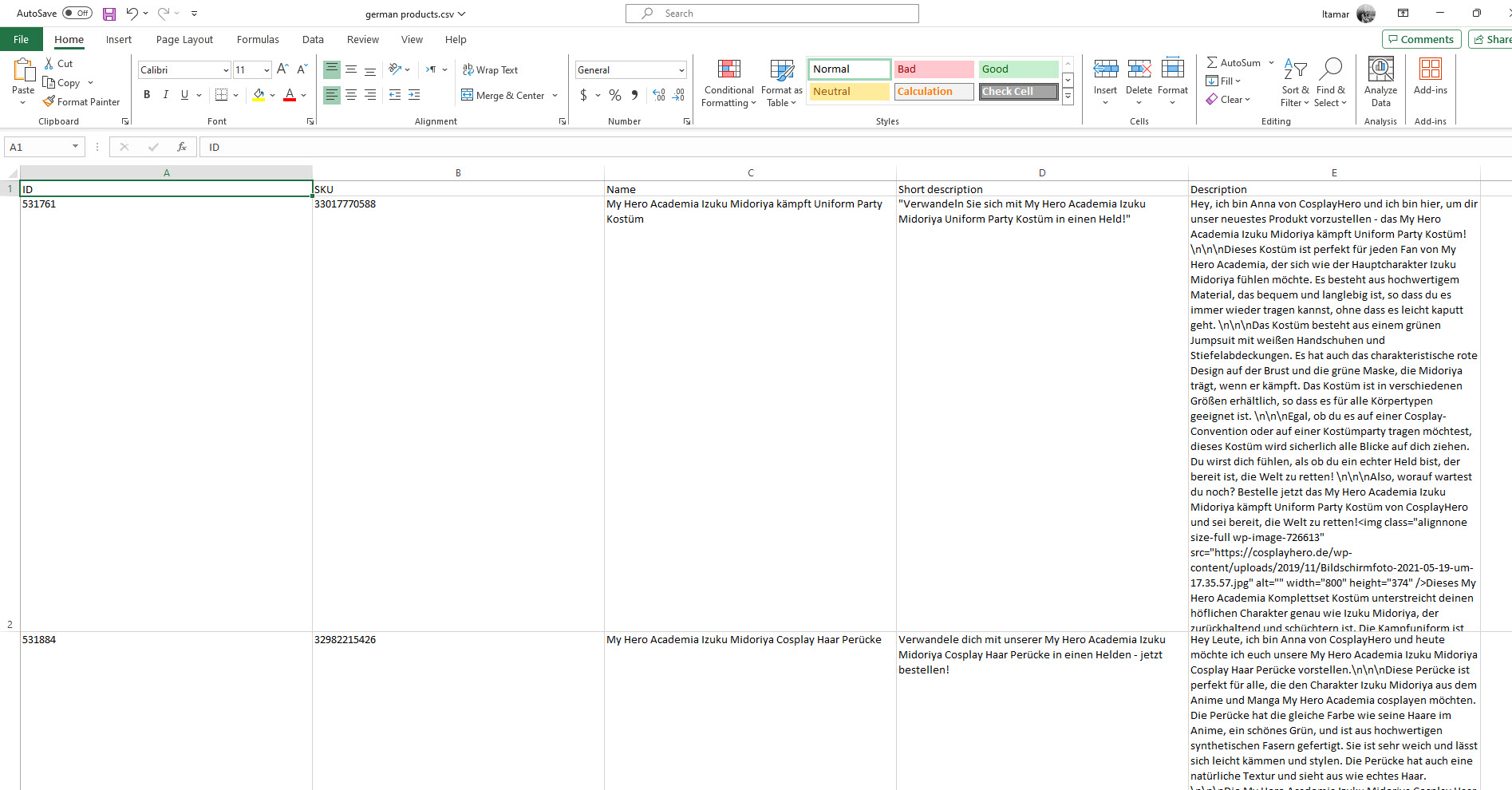Open number format General dropdown
Image resolution: width=1512 pixels, height=790 pixels.
point(681,70)
